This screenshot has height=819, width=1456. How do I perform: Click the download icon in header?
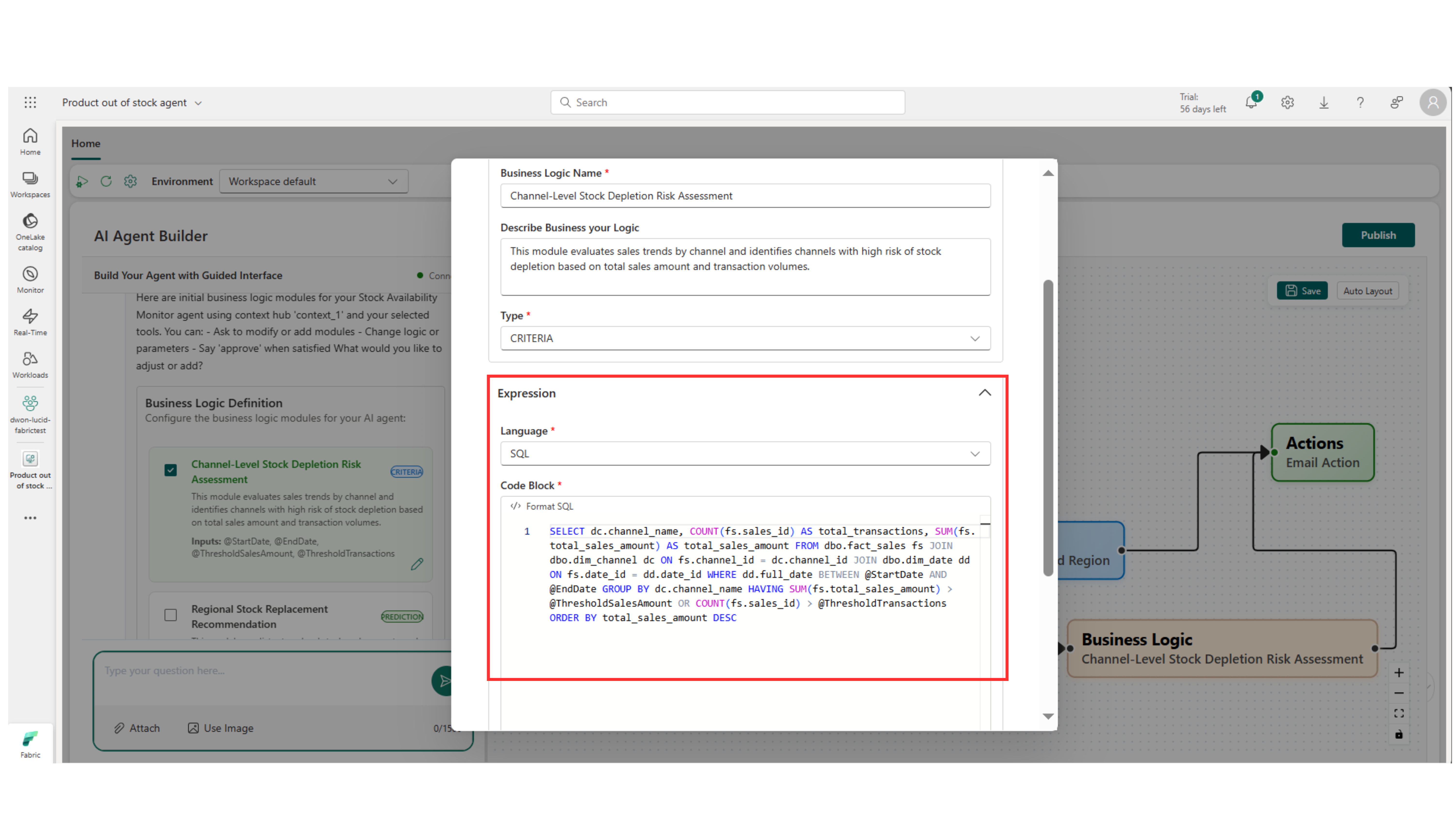point(1324,102)
